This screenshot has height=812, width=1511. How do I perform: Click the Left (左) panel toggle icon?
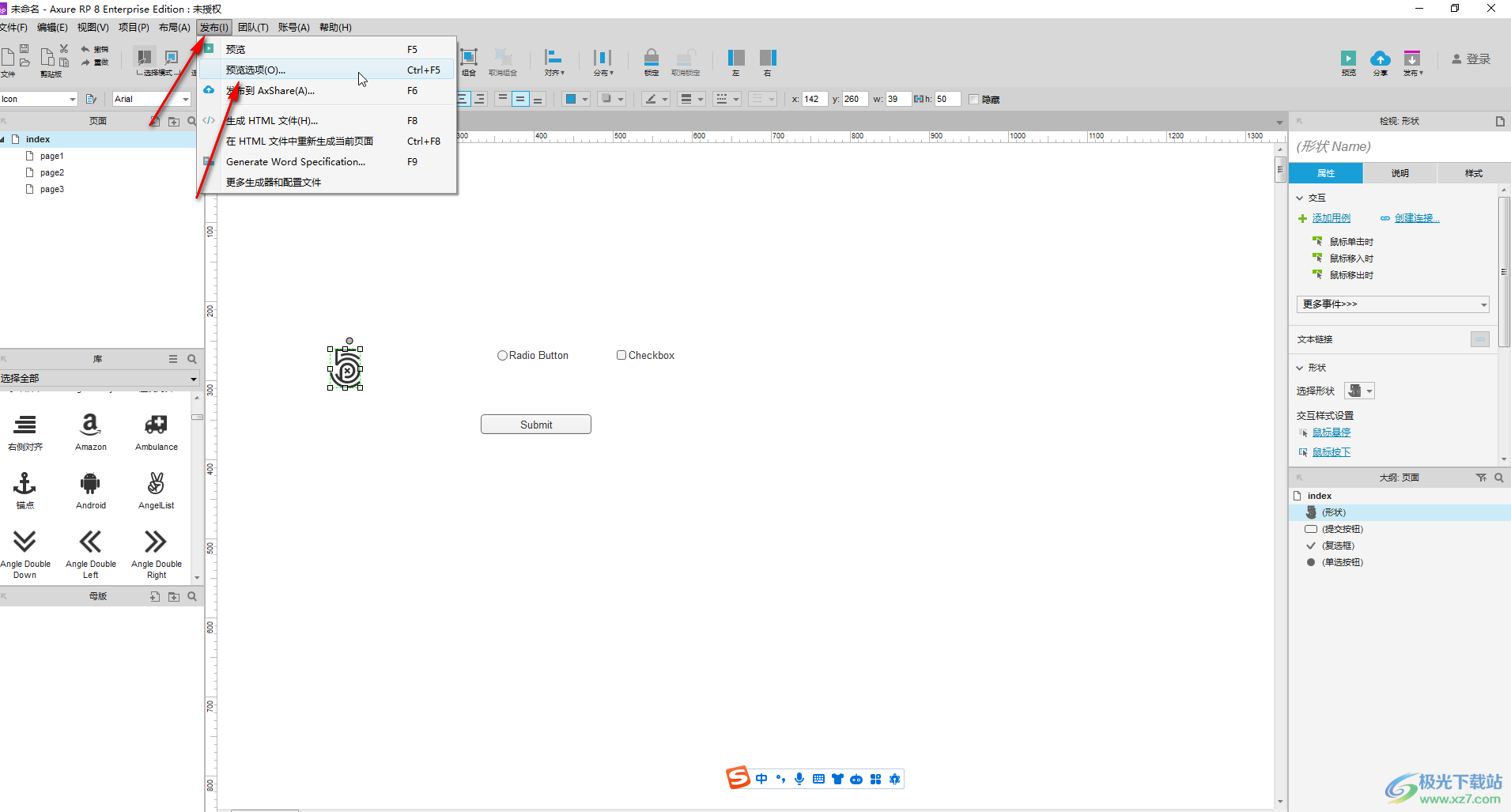coord(735,57)
